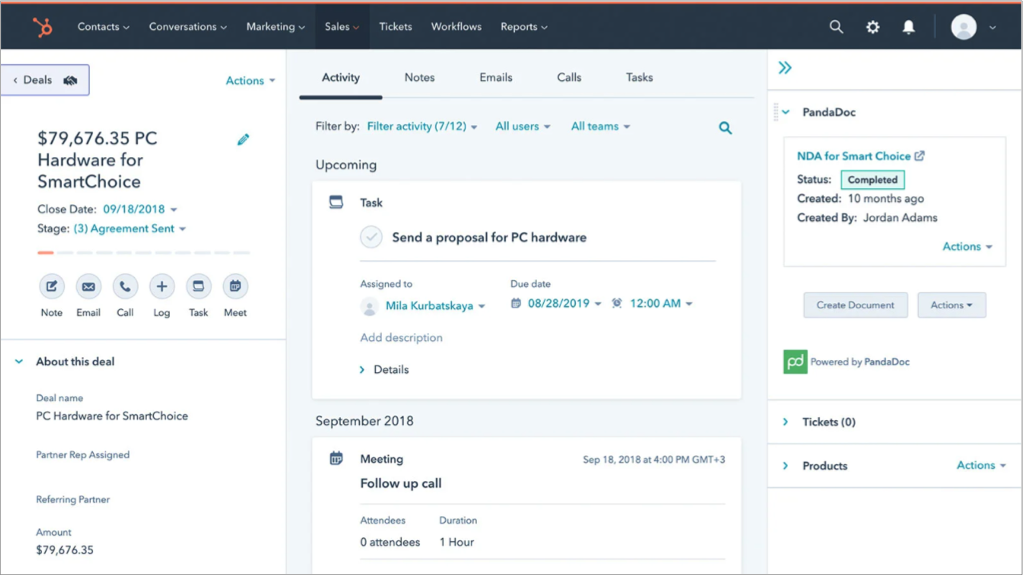The image size is (1023, 575).
Task: Open the Stage Agreement Sent dropdown
Action: (x=130, y=229)
